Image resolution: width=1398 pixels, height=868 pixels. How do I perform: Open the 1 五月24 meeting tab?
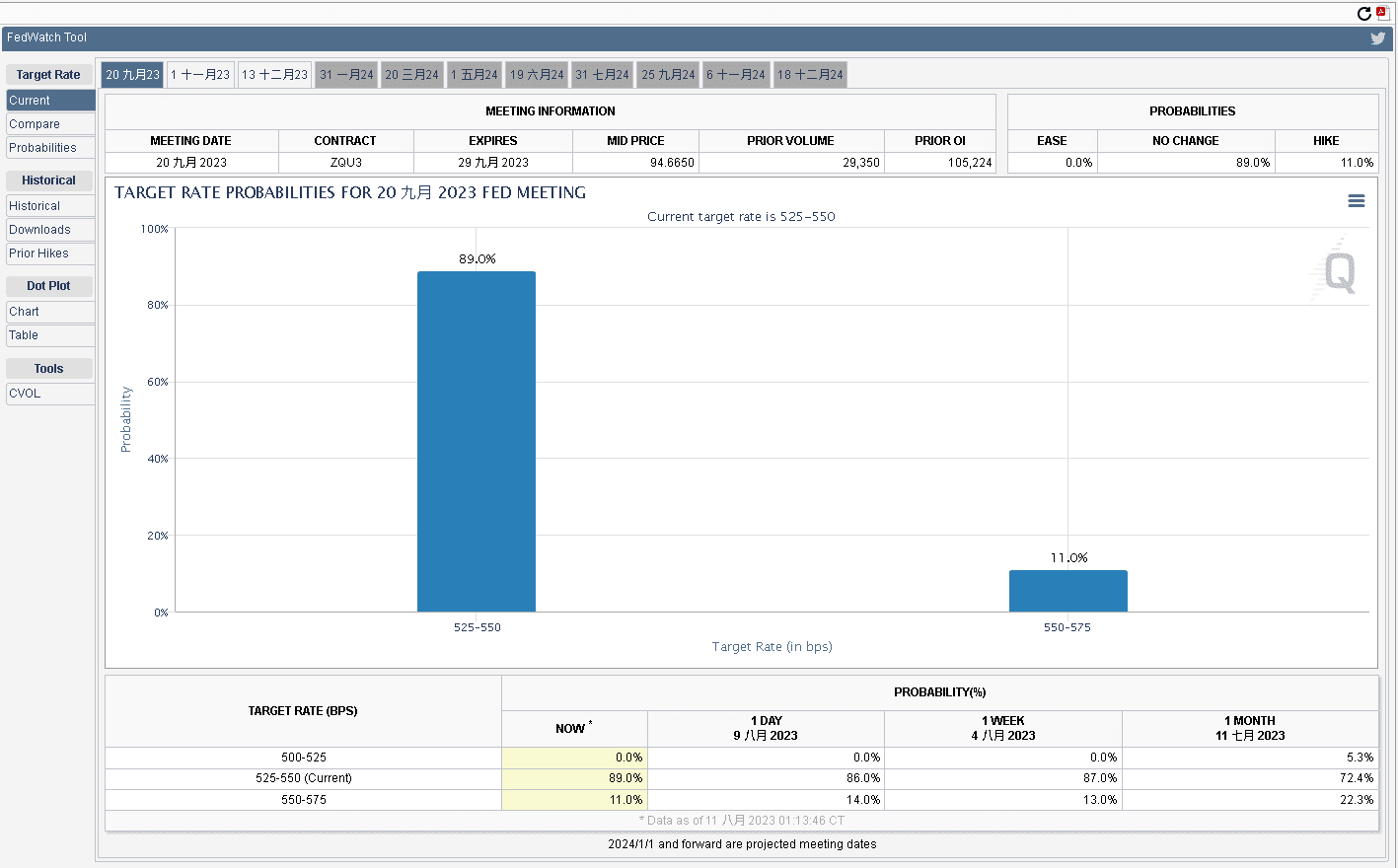tap(474, 75)
